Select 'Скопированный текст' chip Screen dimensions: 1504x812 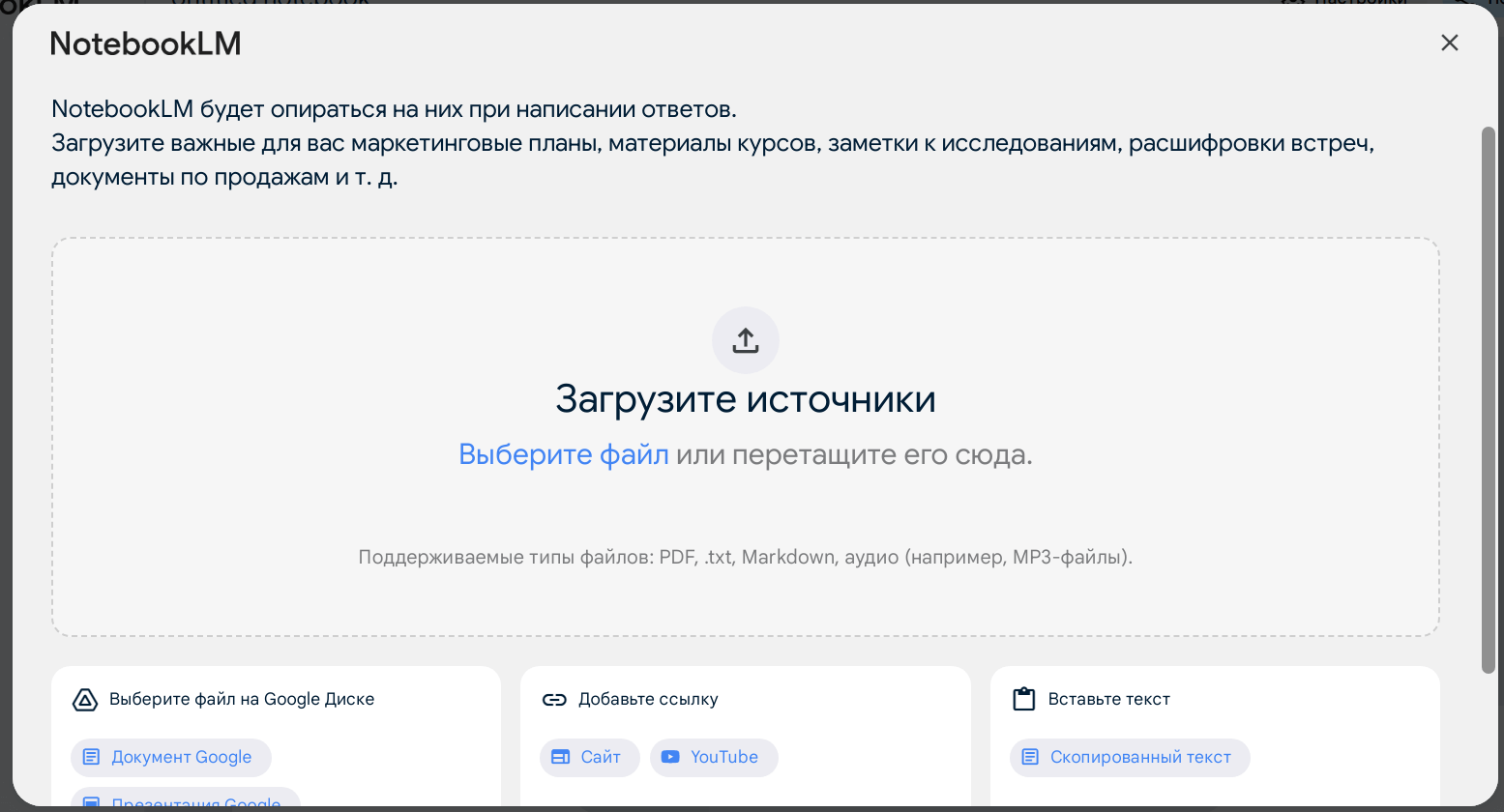tap(1130, 757)
